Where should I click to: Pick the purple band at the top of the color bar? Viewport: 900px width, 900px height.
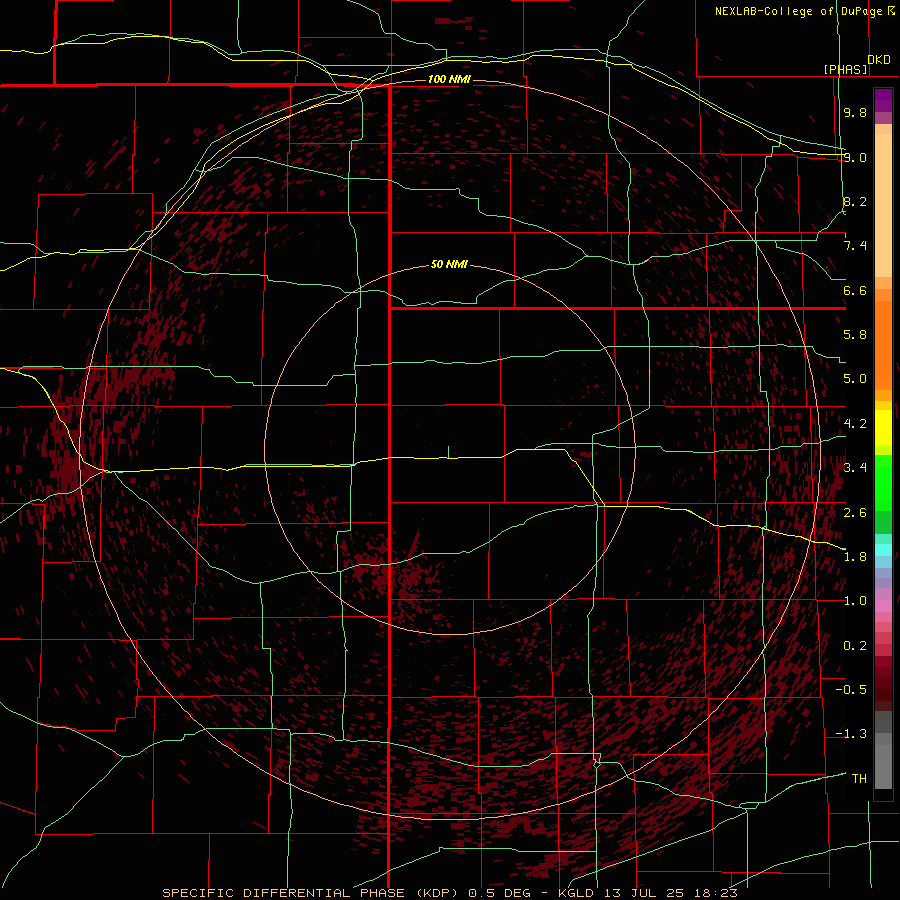(x=883, y=100)
